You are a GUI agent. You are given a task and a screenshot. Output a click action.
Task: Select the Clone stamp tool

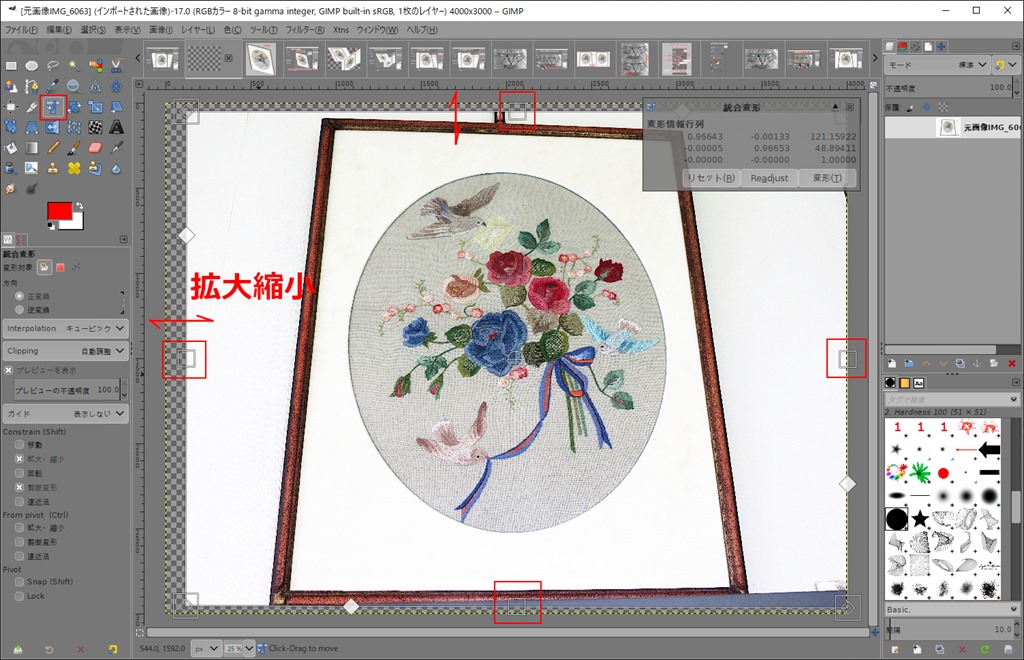(x=53, y=168)
